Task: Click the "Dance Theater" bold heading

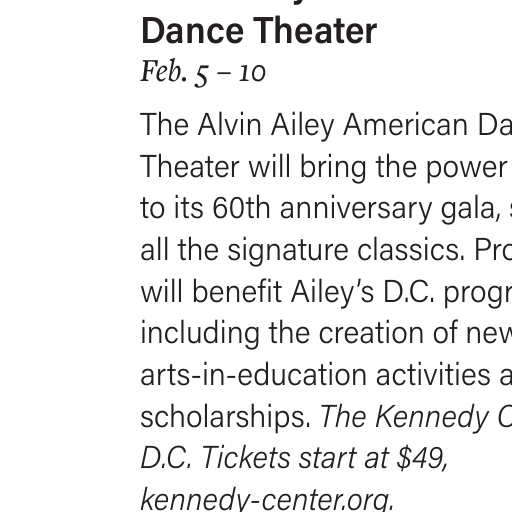Action: 259,31
